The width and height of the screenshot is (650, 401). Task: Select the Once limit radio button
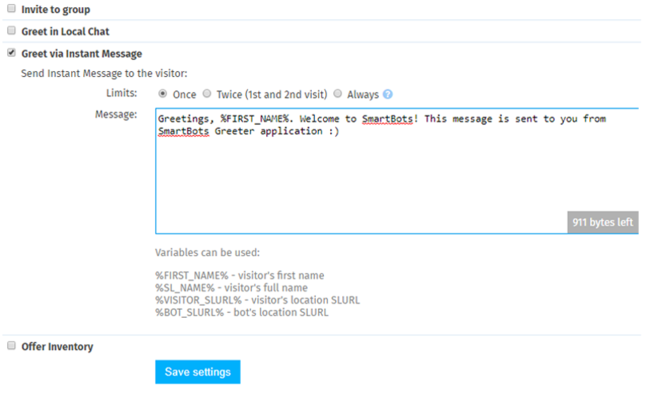(x=162, y=94)
